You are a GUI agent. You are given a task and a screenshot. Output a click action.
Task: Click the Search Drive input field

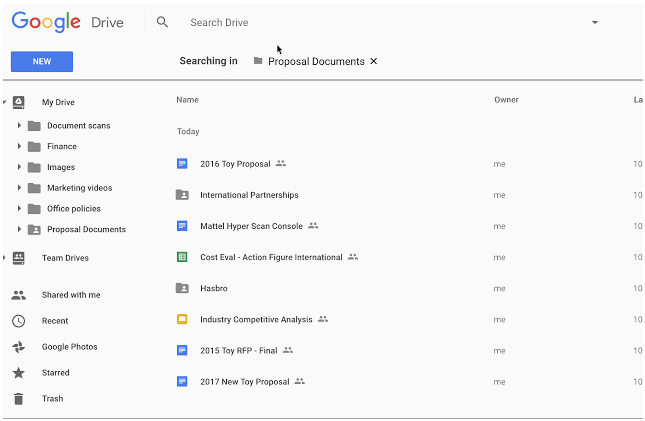coord(380,22)
